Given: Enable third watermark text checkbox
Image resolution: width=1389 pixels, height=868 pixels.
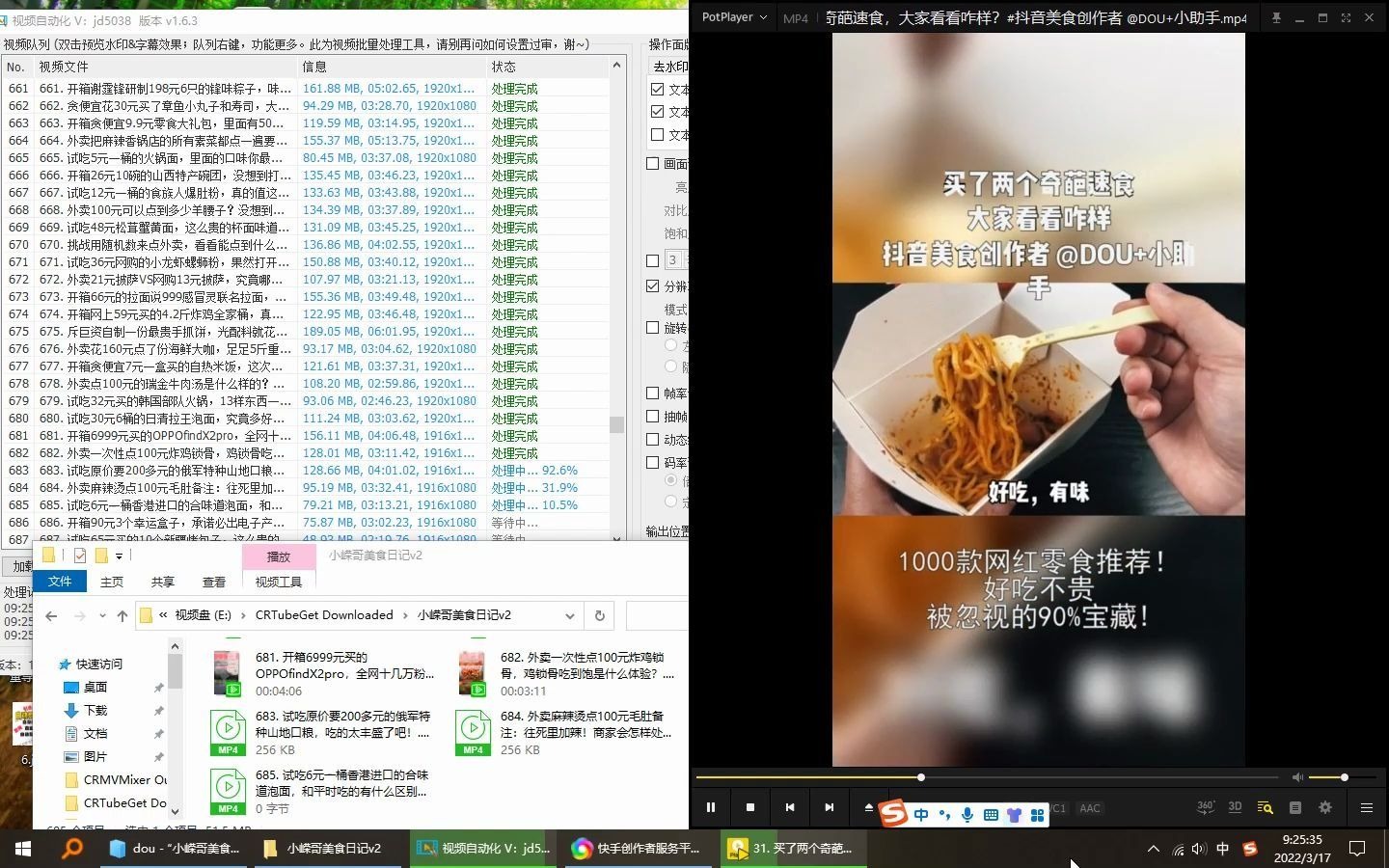Looking at the screenshot, I should point(657,135).
